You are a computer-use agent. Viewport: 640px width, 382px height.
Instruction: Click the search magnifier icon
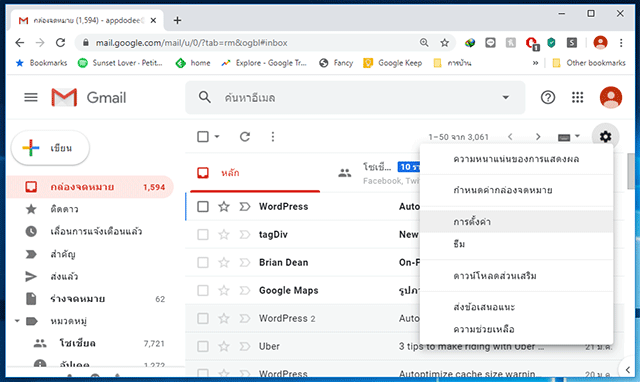click(x=204, y=98)
